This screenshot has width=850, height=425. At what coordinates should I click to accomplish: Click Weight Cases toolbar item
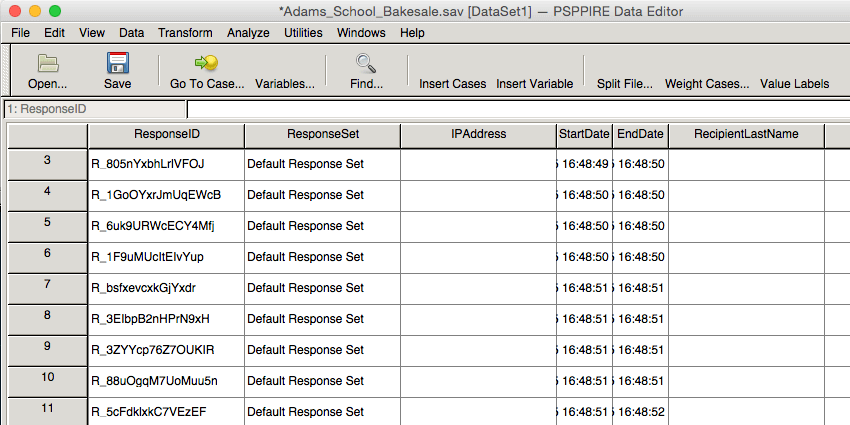(707, 84)
